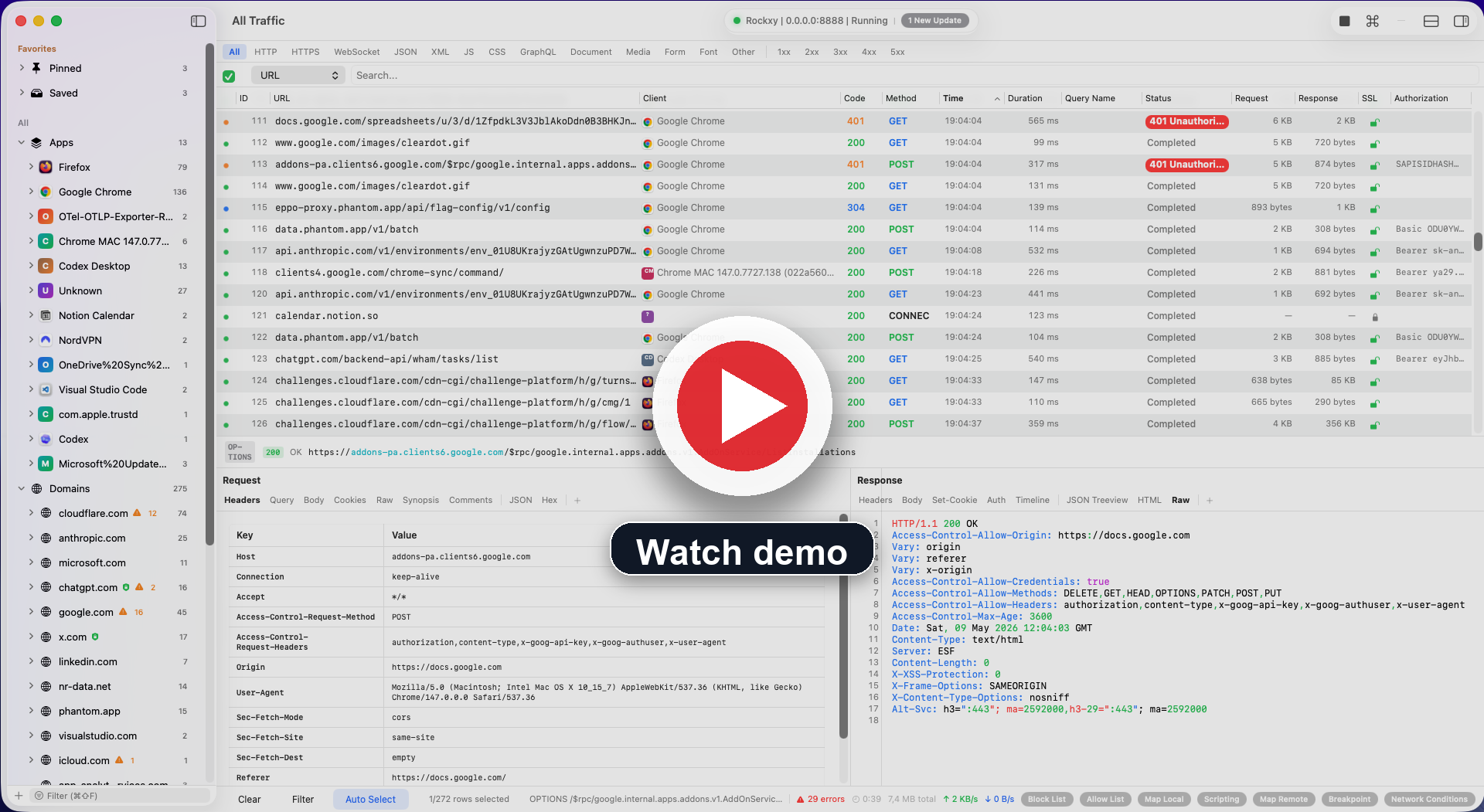Click the Filter button in bottom bar
The image size is (1484, 812).
click(303, 800)
